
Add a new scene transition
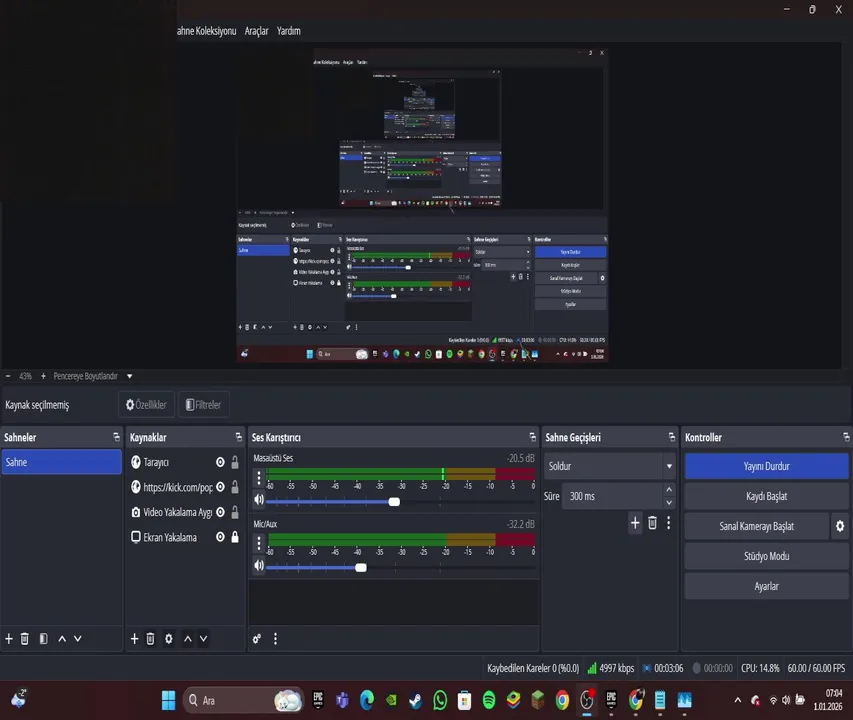click(635, 523)
